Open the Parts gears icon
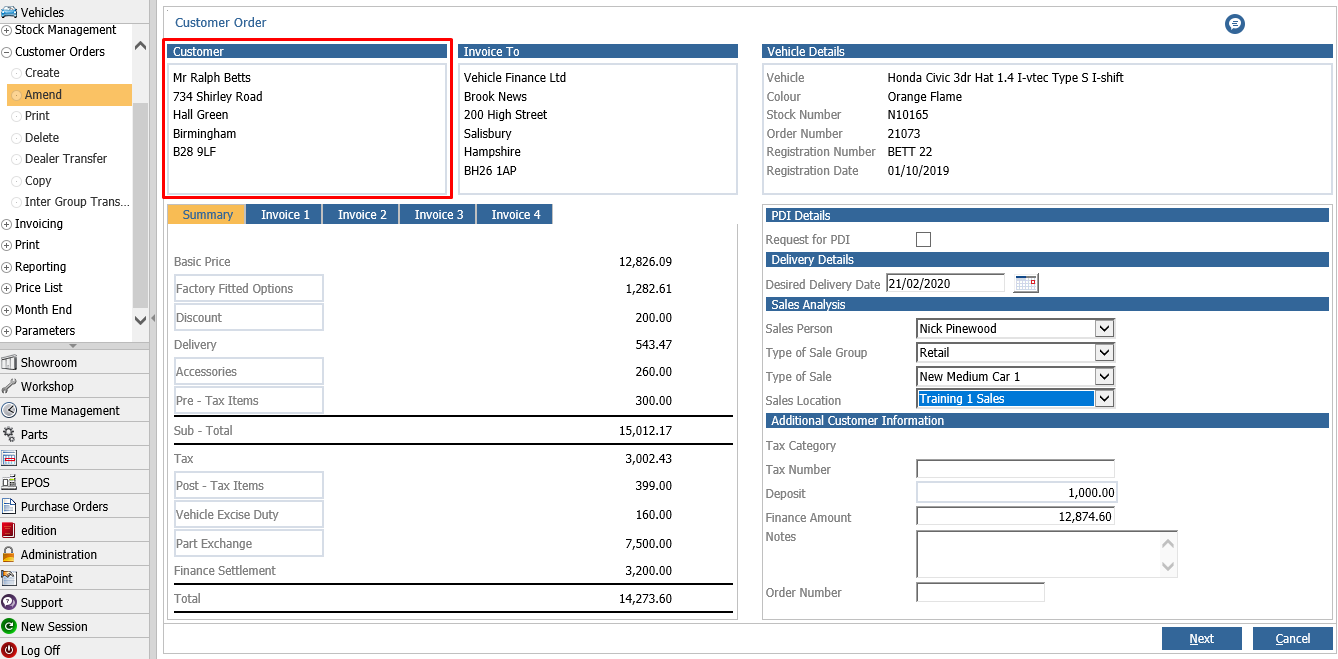 coord(9,434)
